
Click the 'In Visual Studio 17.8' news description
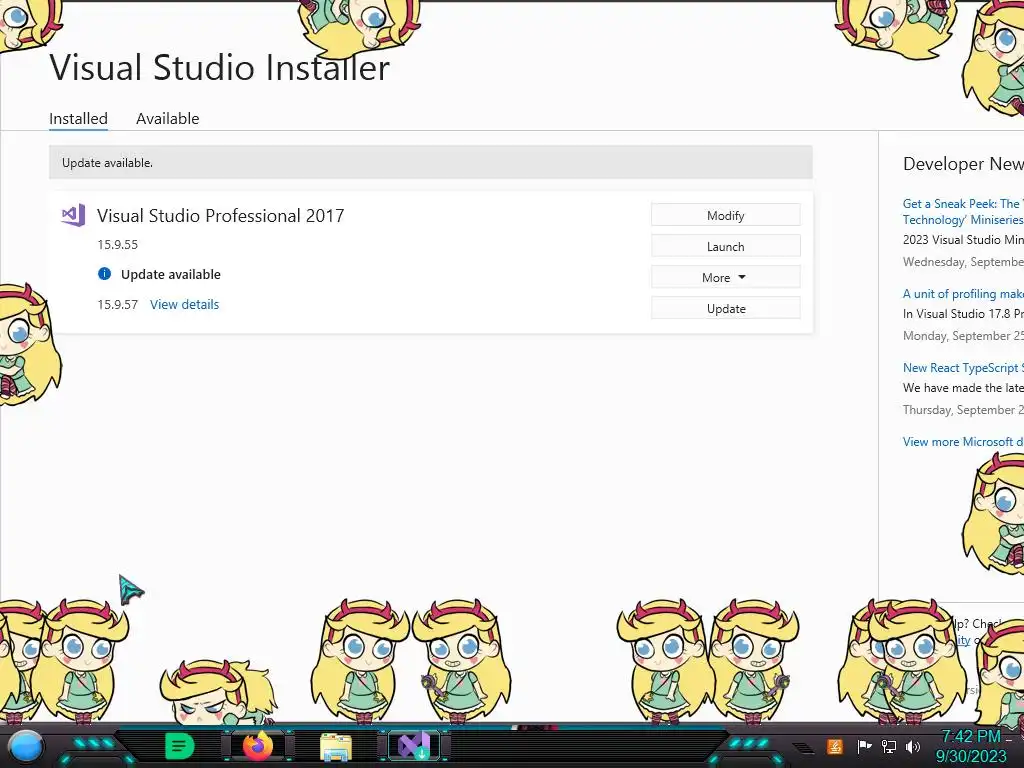coord(963,313)
